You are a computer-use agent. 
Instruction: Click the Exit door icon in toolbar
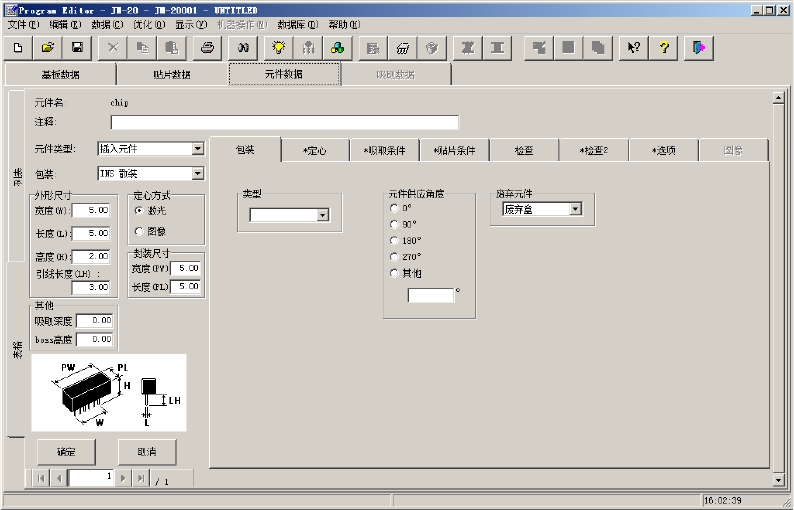pyautogui.click(x=699, y=47)
